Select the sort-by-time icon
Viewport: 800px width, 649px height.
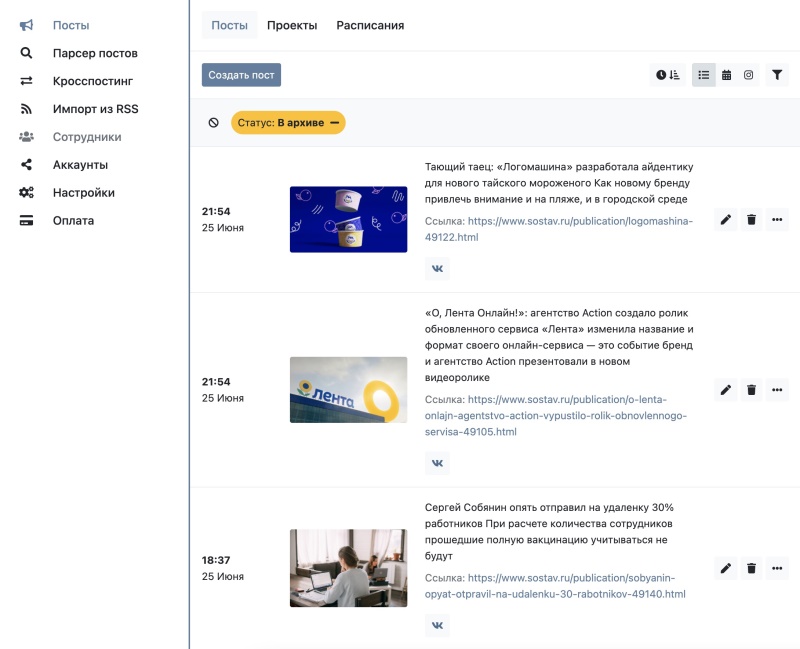668,74
